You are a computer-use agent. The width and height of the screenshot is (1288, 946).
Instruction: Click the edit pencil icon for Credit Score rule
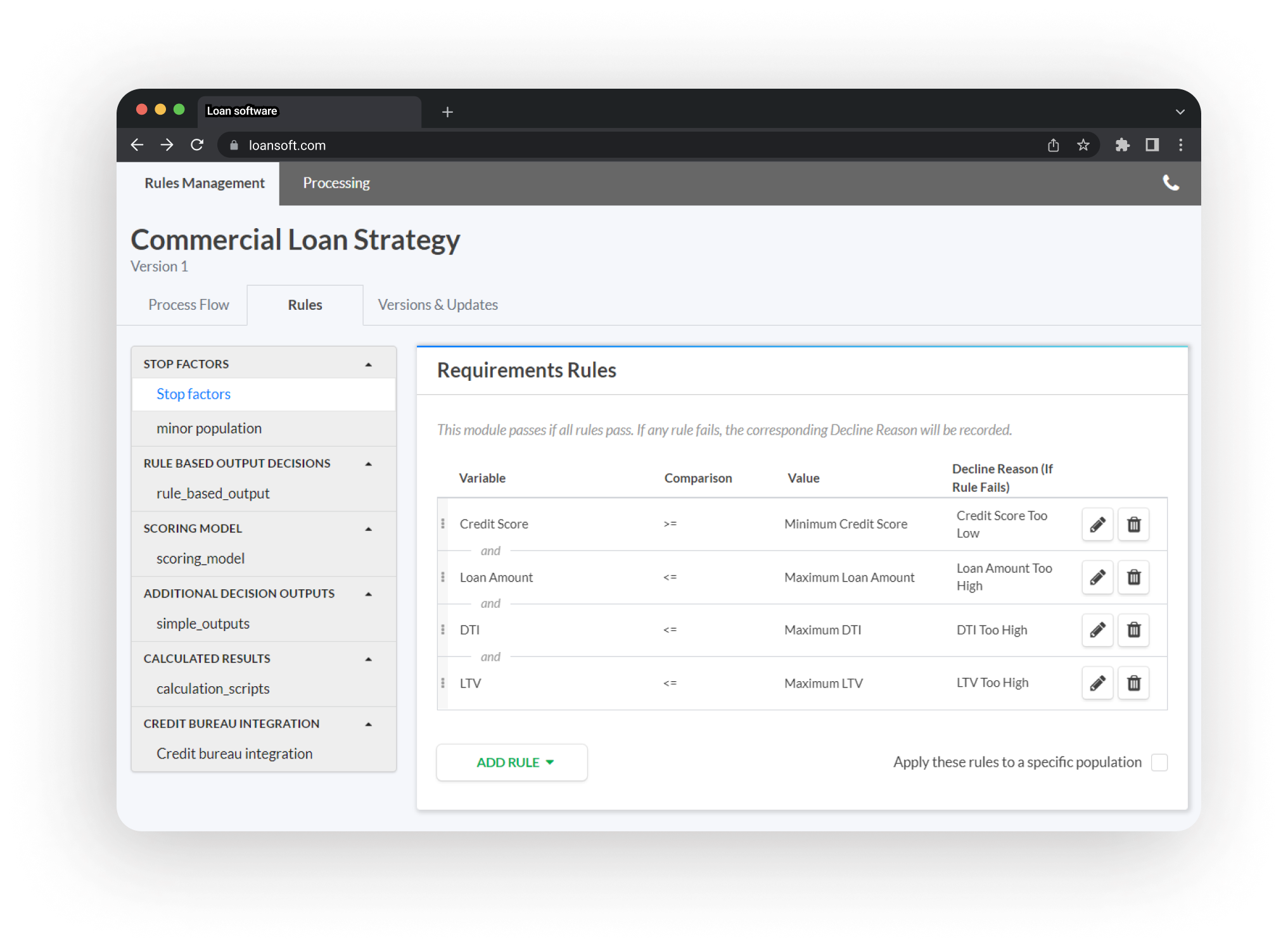tap(1097, 523)
